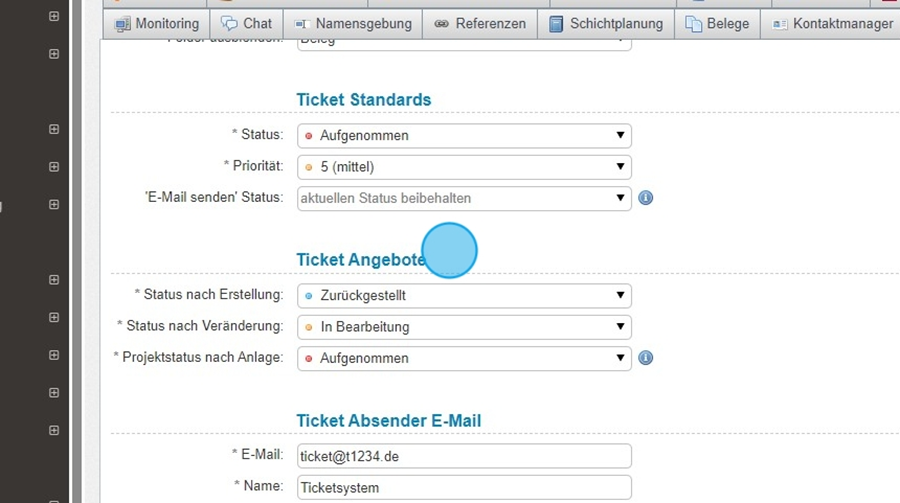Click the monitor icon on Monitoring tab

(x=122, y=24)
